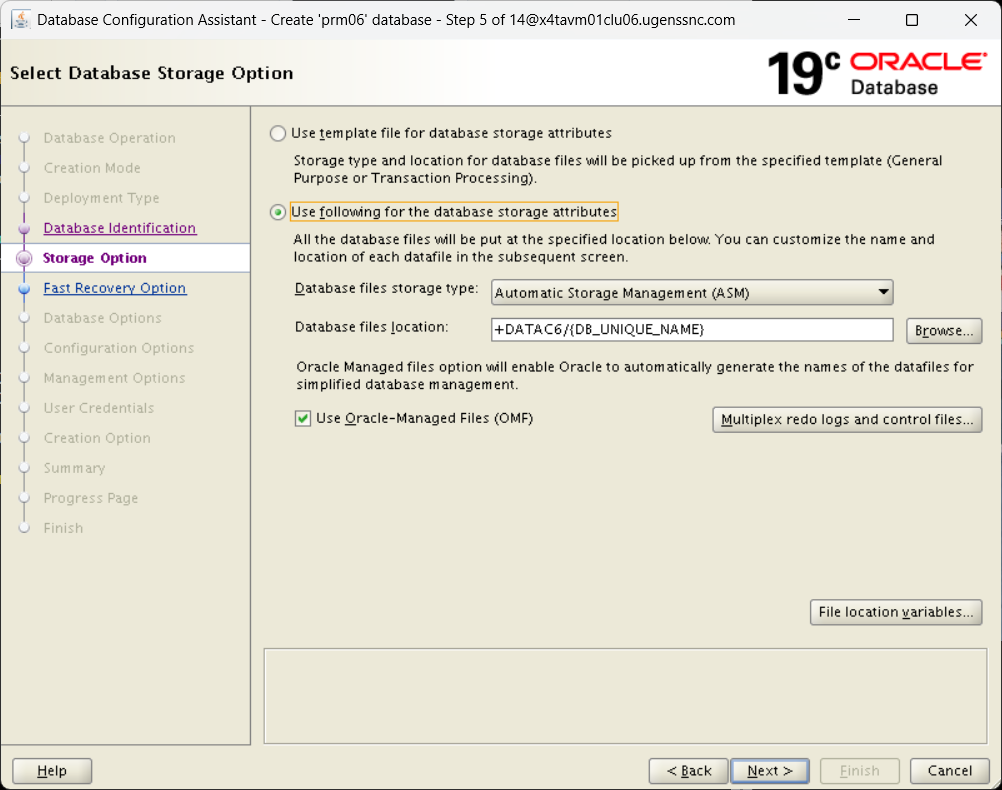The image size is (1002, 790).
Task: Open Multiplex redo logs and control files
Action: (x=847, y=420)
